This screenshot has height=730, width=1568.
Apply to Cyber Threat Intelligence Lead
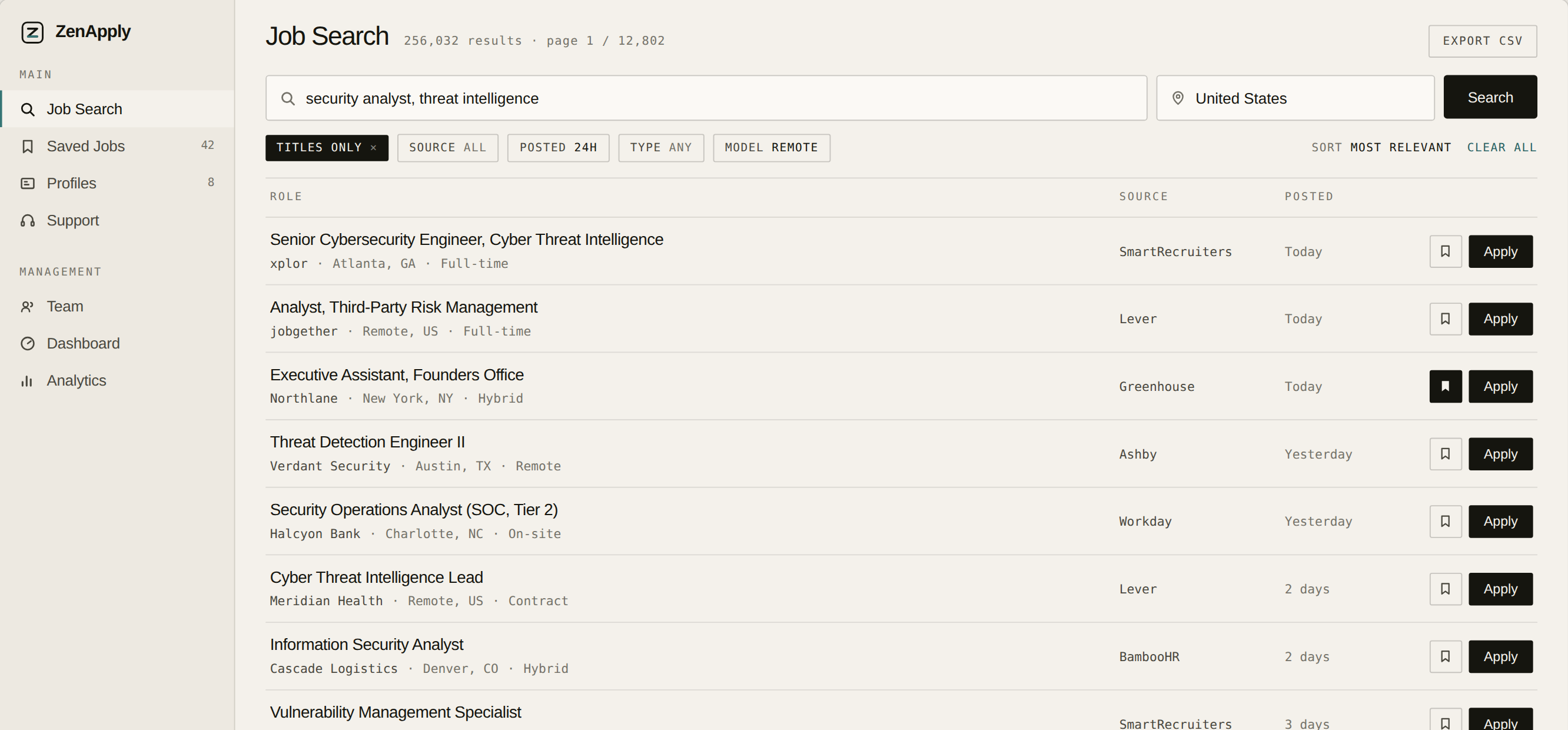1500,589
